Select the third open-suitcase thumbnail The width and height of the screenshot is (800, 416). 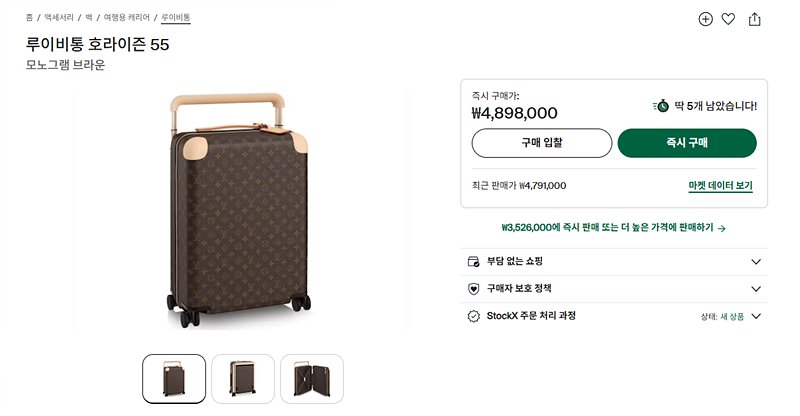click(312, 379)
